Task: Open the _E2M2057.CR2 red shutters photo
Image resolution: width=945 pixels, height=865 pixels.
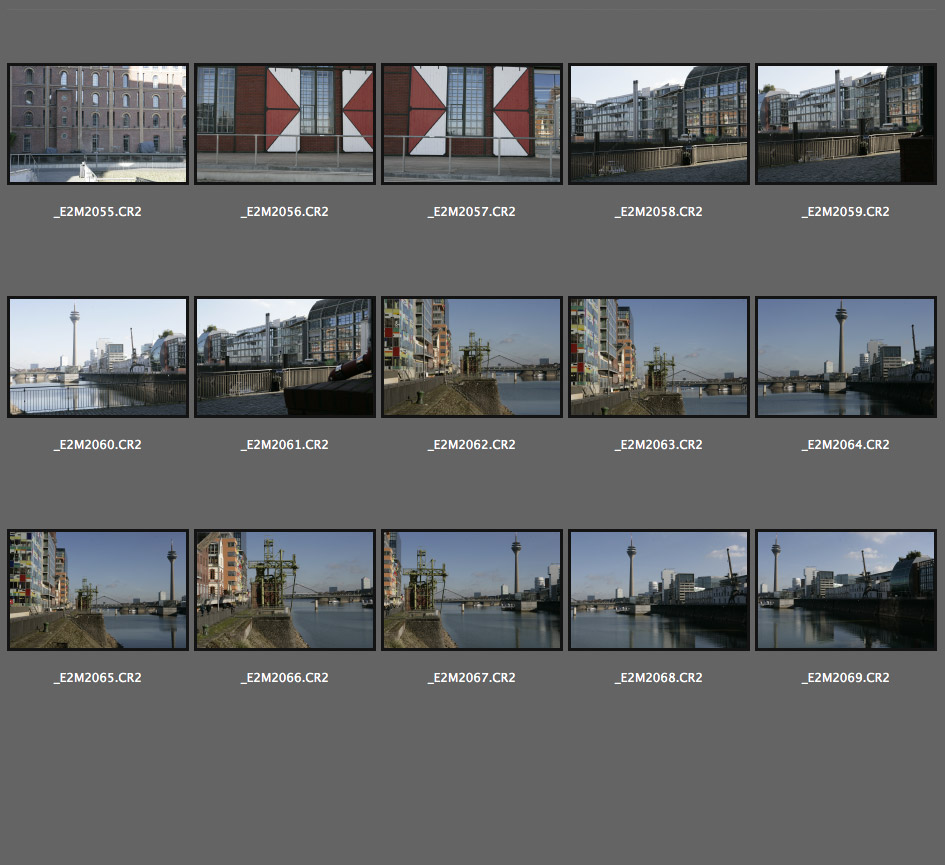Action: pos(471,124)
